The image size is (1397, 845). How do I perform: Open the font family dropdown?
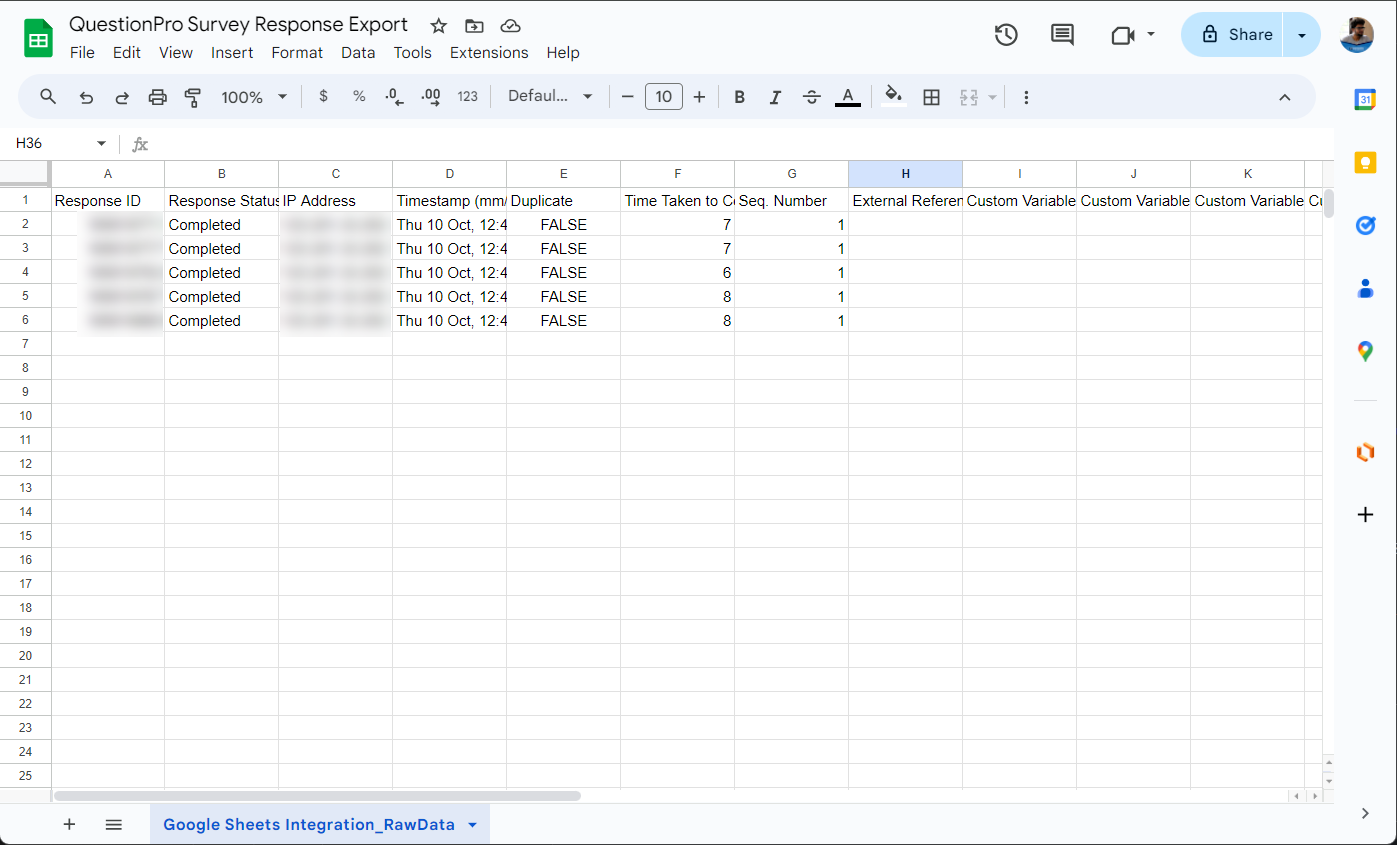point(550,97)
